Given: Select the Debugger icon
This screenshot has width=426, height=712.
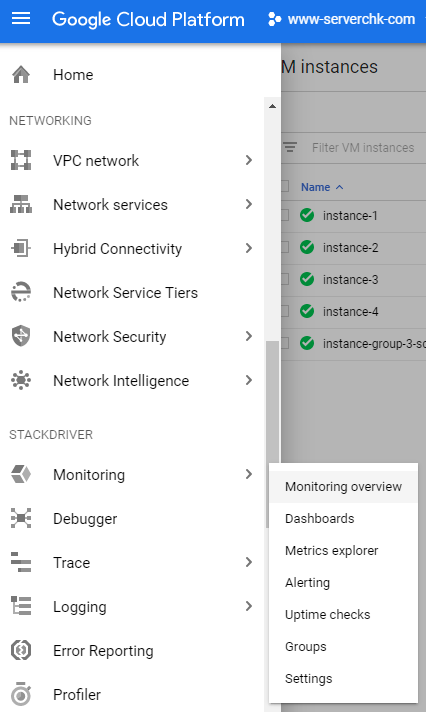Looking at the screenshot, I should pos(21,518).
